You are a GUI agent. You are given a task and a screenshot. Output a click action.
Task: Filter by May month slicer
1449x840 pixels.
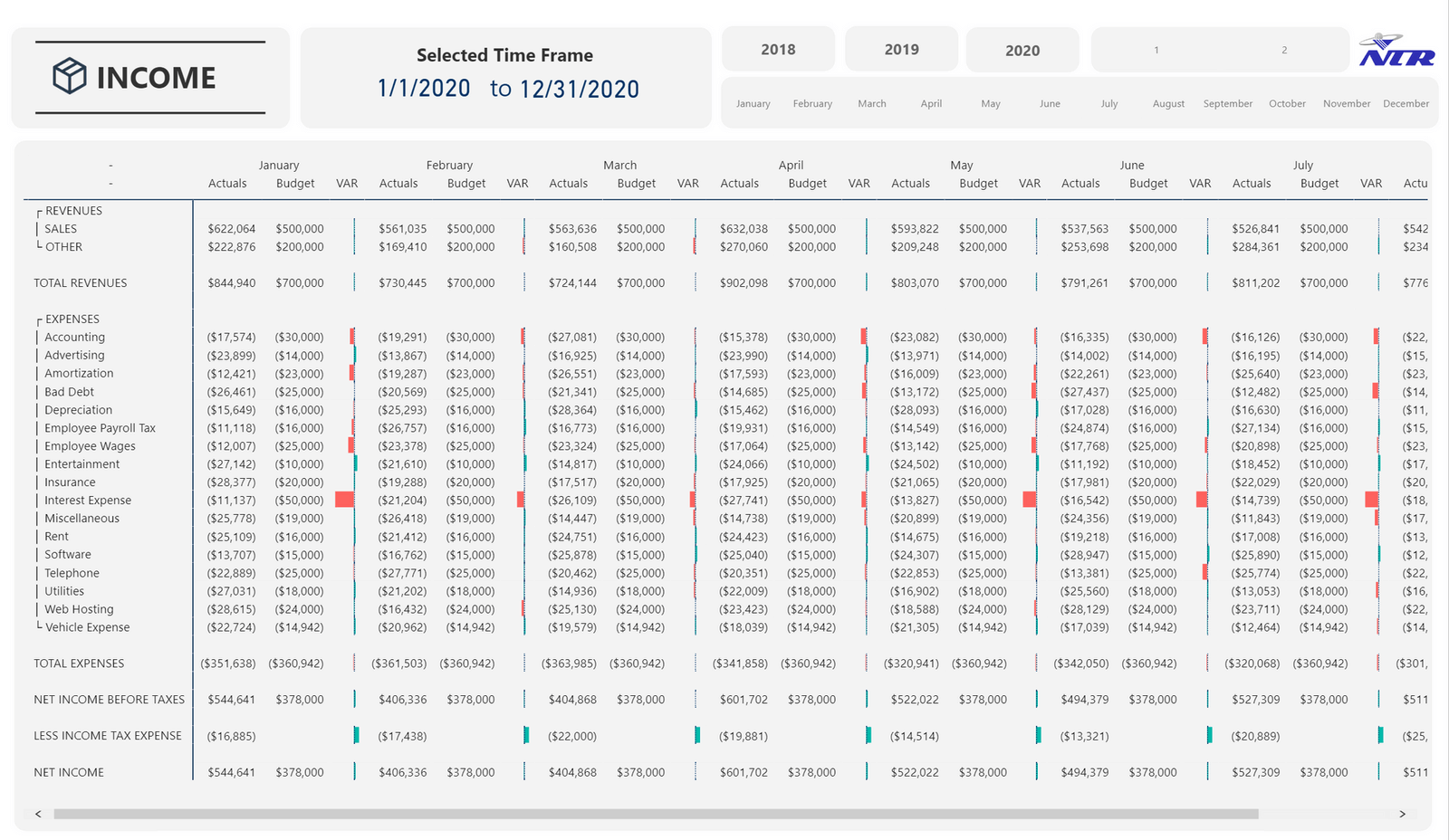coord(991,104)
